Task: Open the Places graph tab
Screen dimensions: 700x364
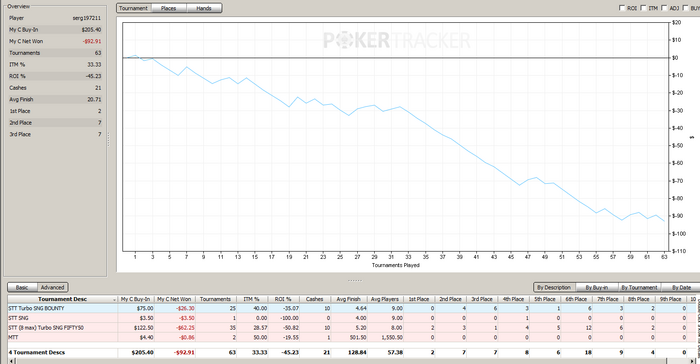Action: coord(168,8)
